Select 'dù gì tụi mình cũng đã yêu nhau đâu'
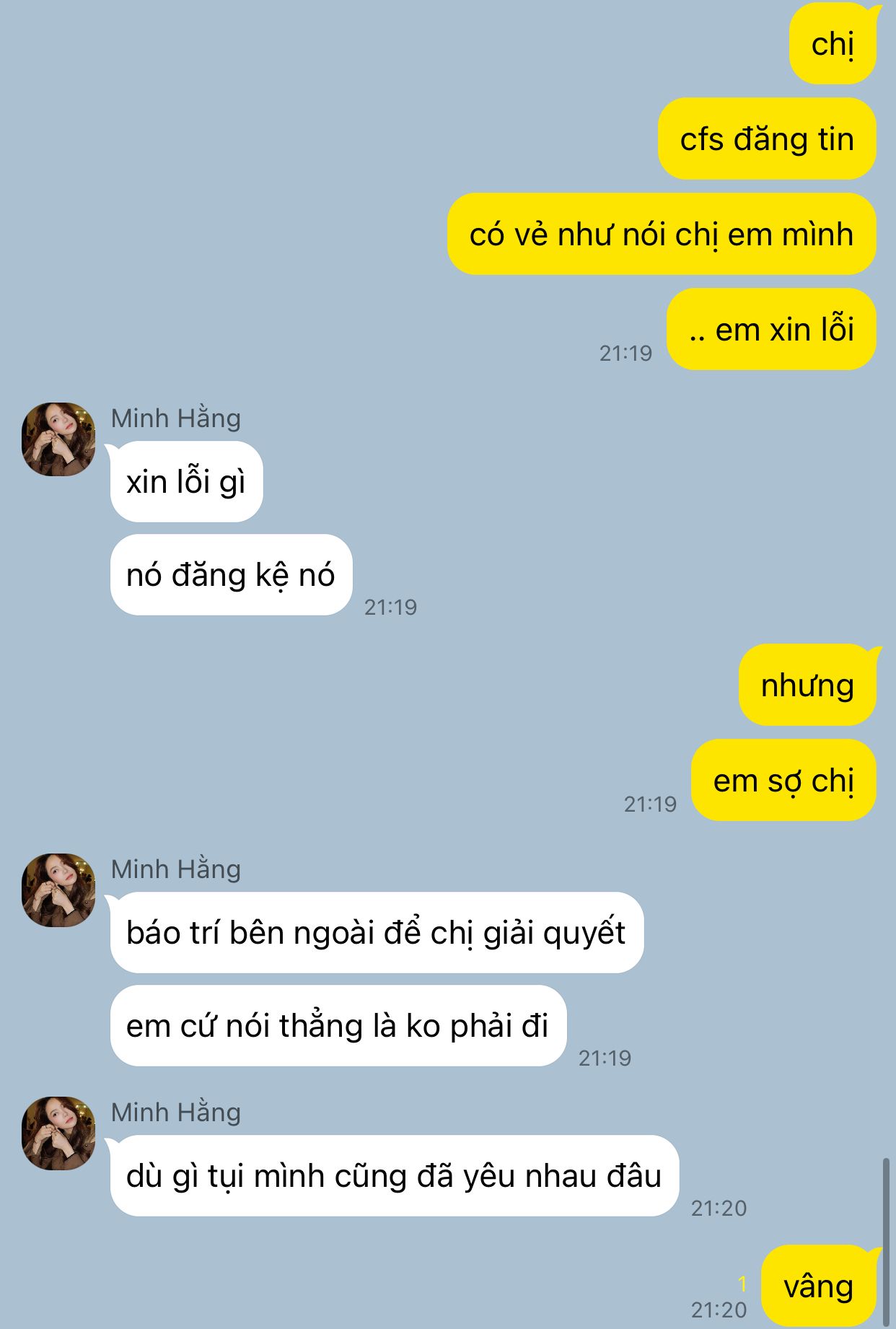Viewport: 896px width, 1329px height. [394, 1175]
